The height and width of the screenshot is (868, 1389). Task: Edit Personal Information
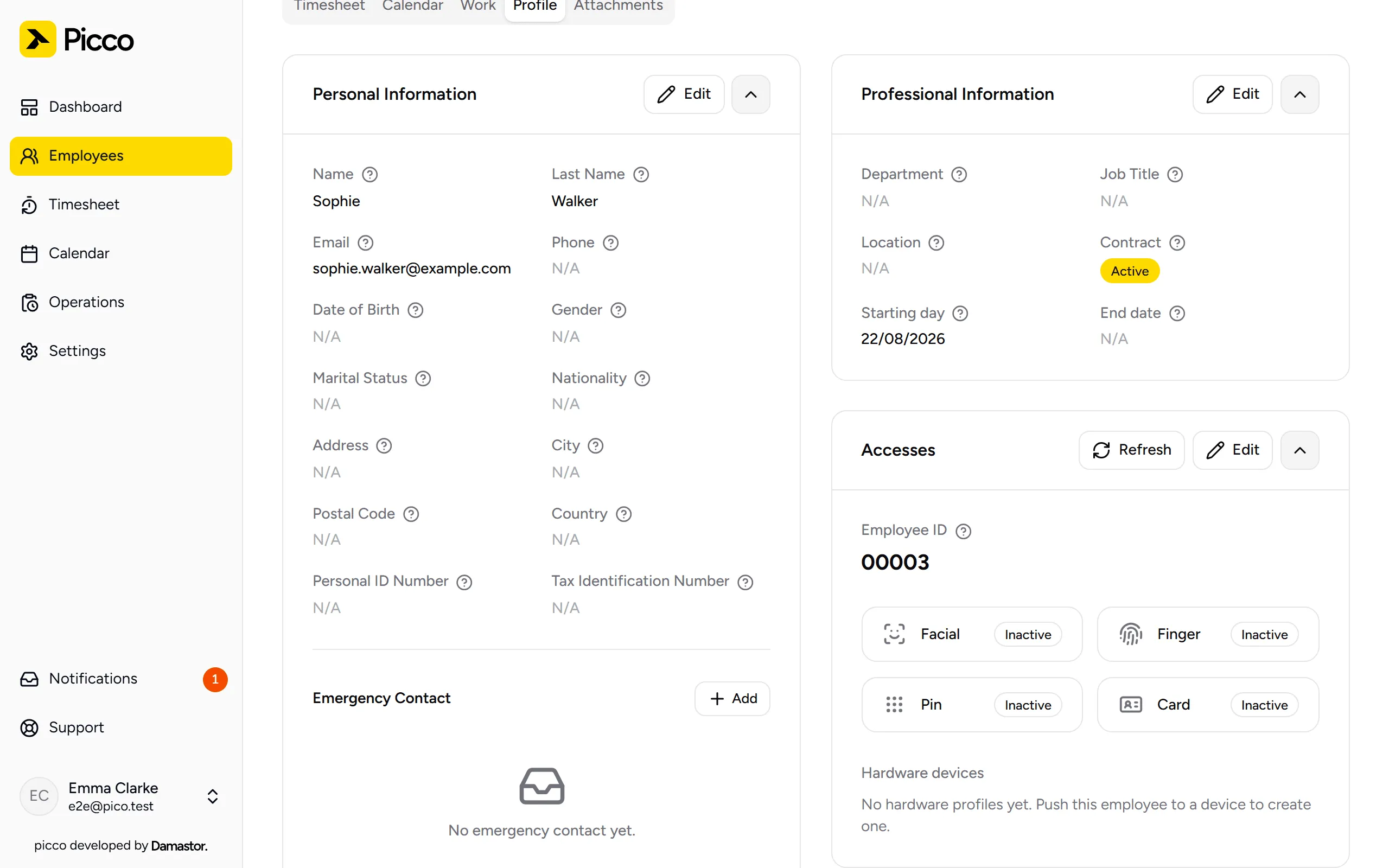(x=684, y=94)
